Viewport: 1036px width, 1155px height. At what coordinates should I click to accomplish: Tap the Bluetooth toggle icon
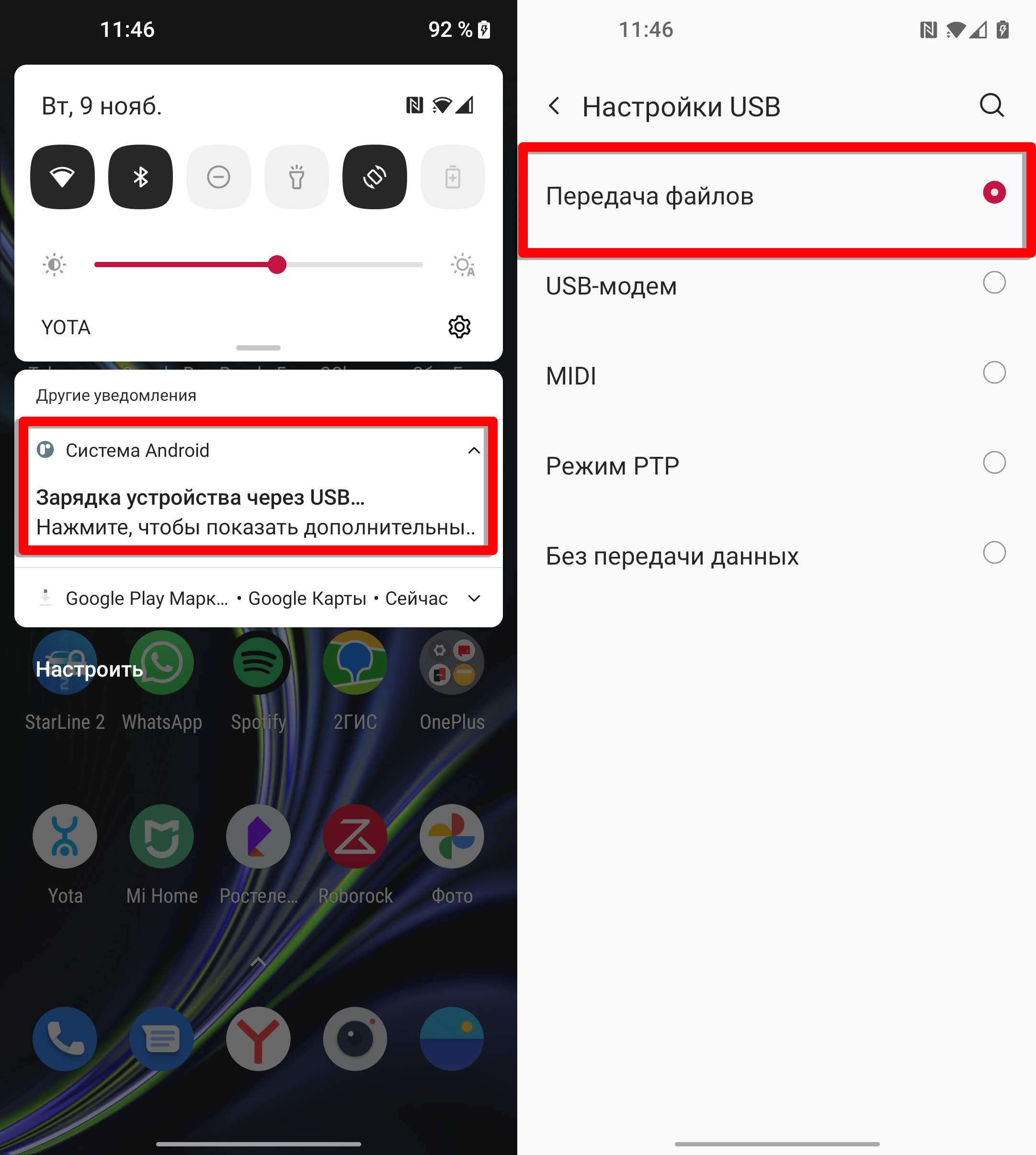[140, 178]
